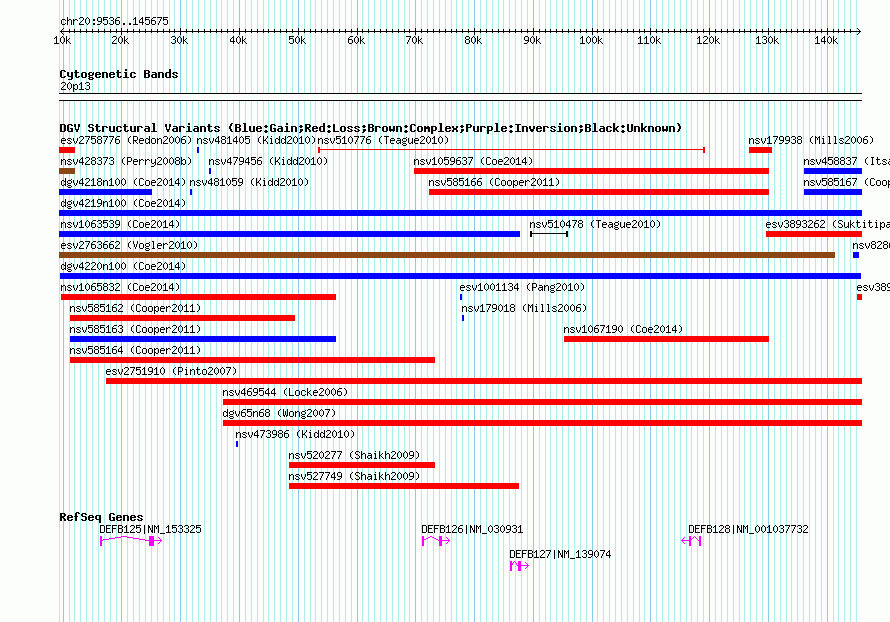
Task: Open the DEFB125|NM_153325 label
Action: pos(150,529)
